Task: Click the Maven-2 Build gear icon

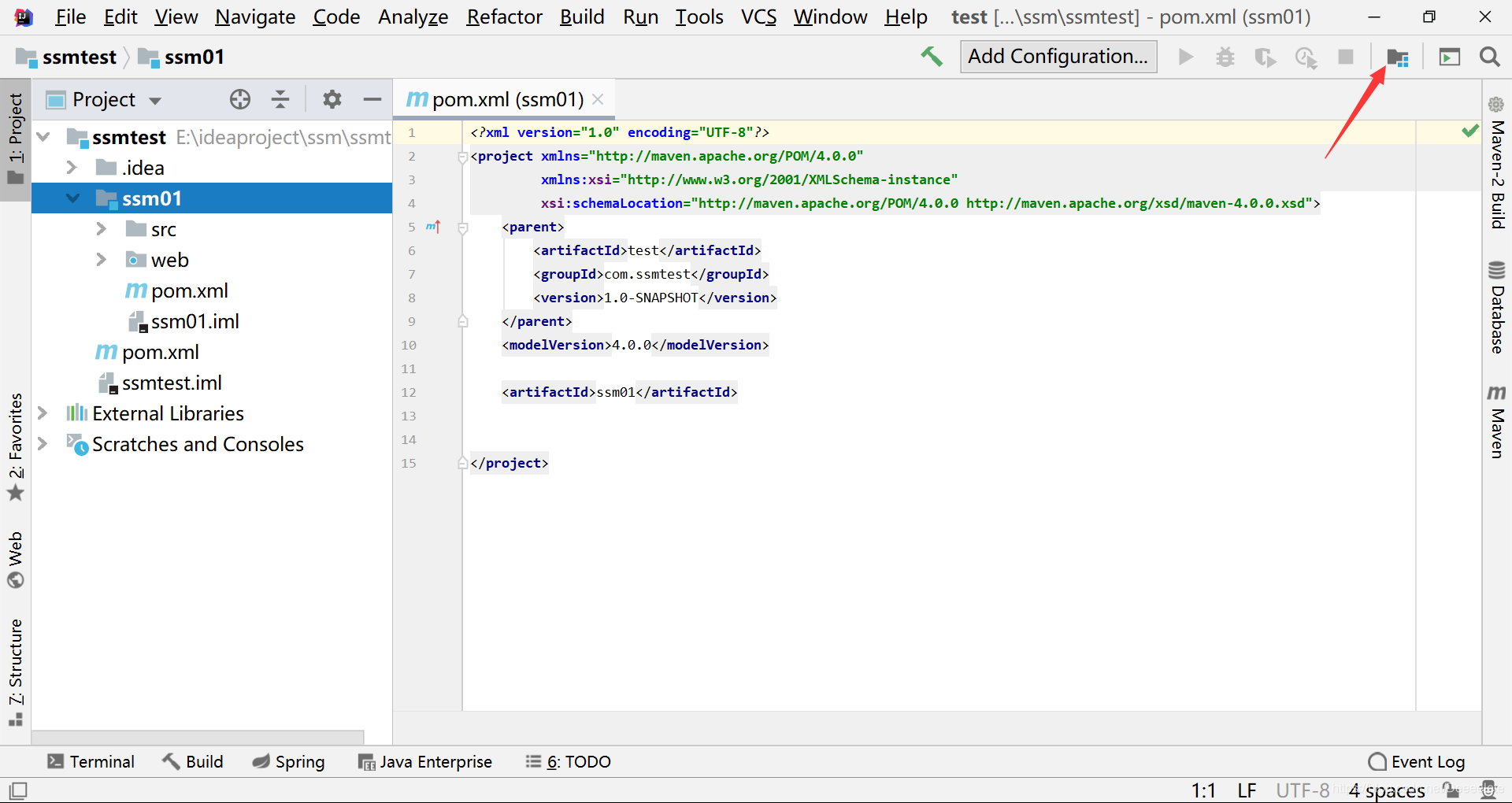Action: (x=1496, y=104)
